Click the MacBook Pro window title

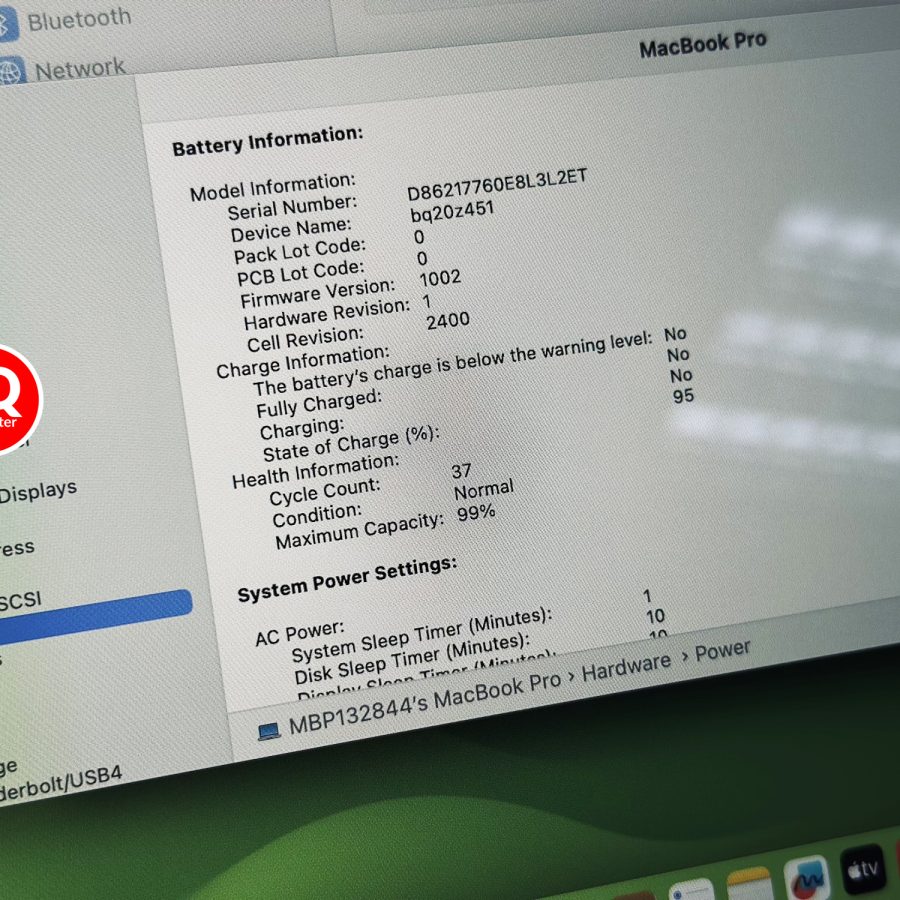coord(703,44)
